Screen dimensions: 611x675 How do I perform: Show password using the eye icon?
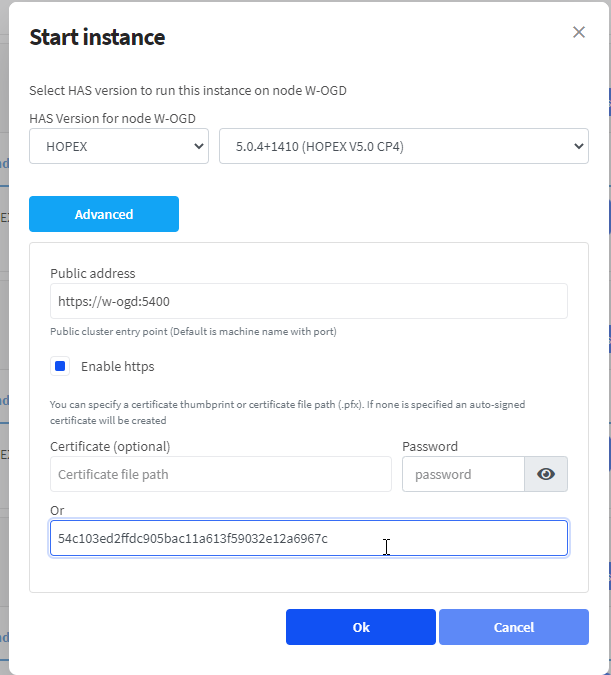click(546, 474)
